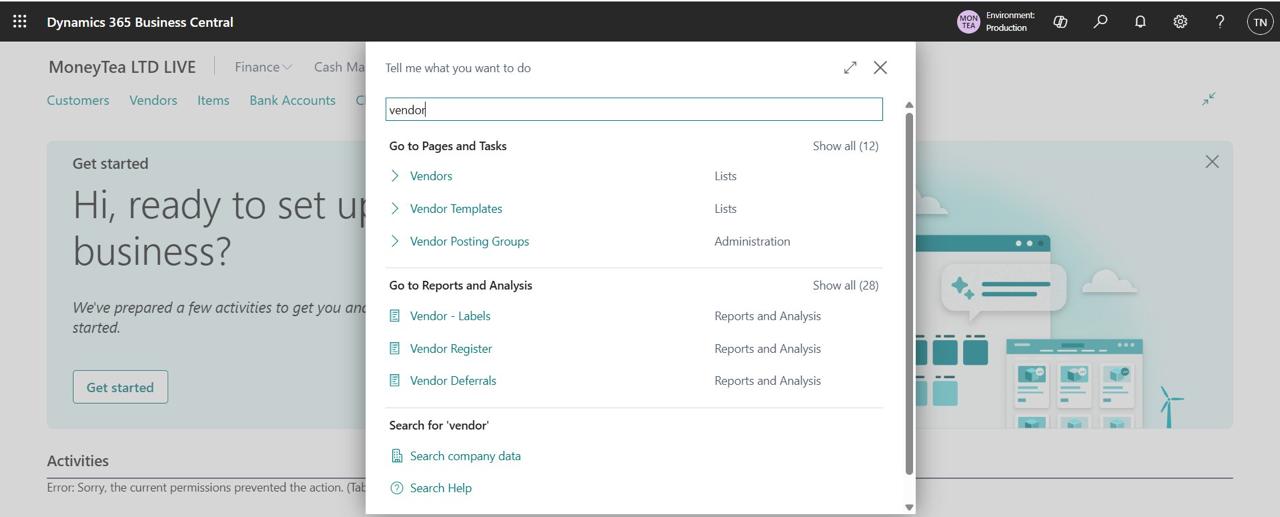The height and width of the screenshot is (517, 1280).
Task: Click the Activities section heading
Action: click(x=78, y=461)
